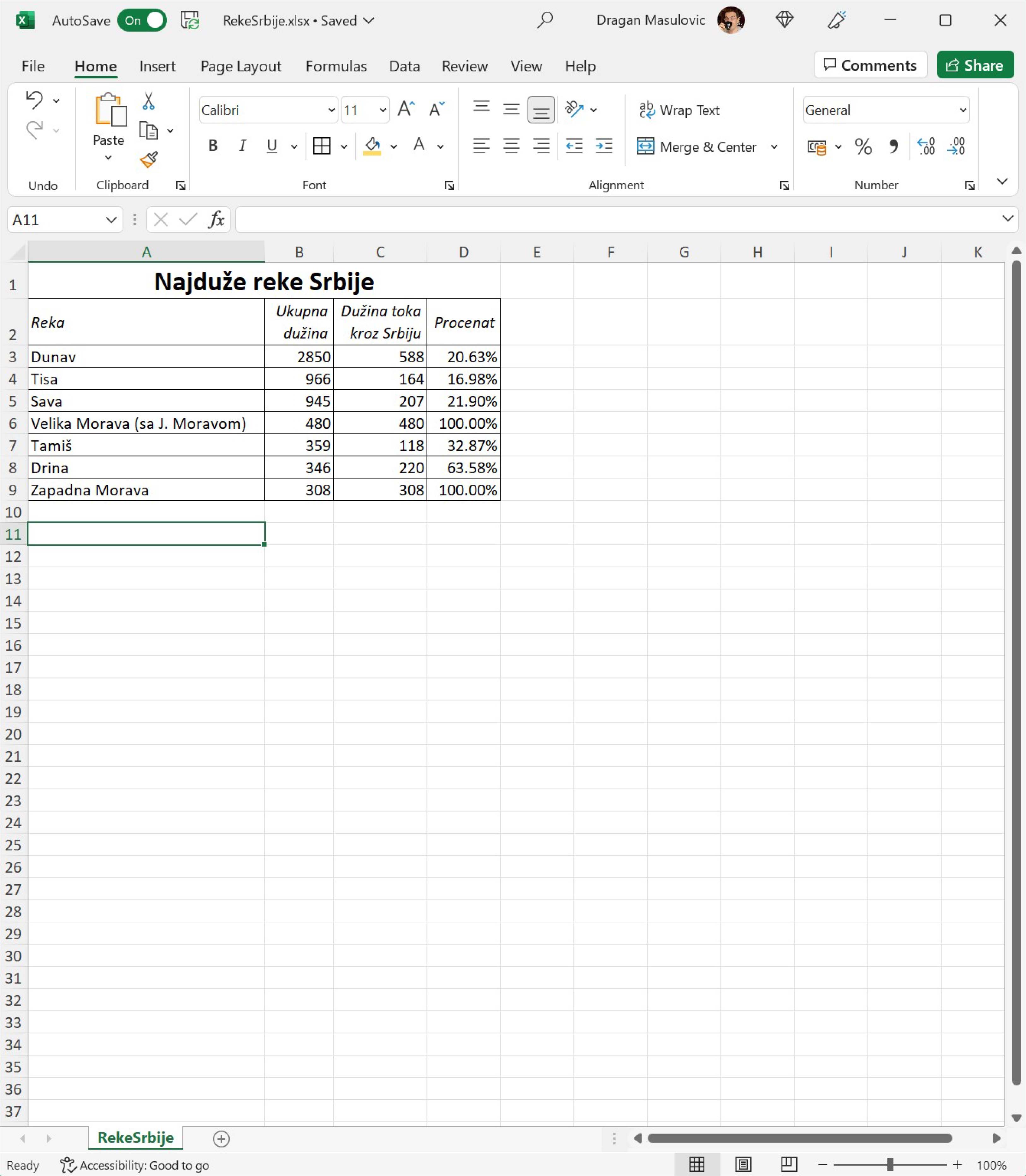
Task: Toggle Bold formatting
Action: (213, 147)
